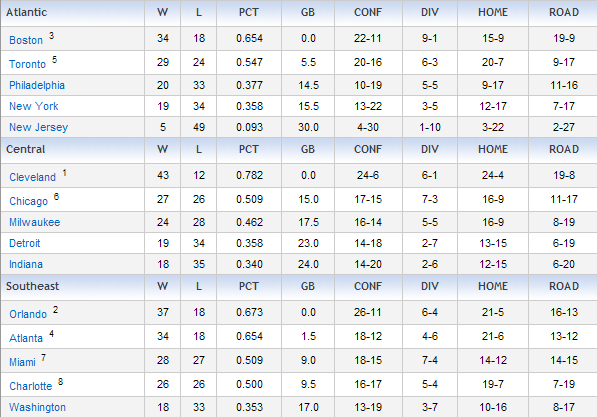Click the Miami team link
597x417 pixels.
pos(22,362)
